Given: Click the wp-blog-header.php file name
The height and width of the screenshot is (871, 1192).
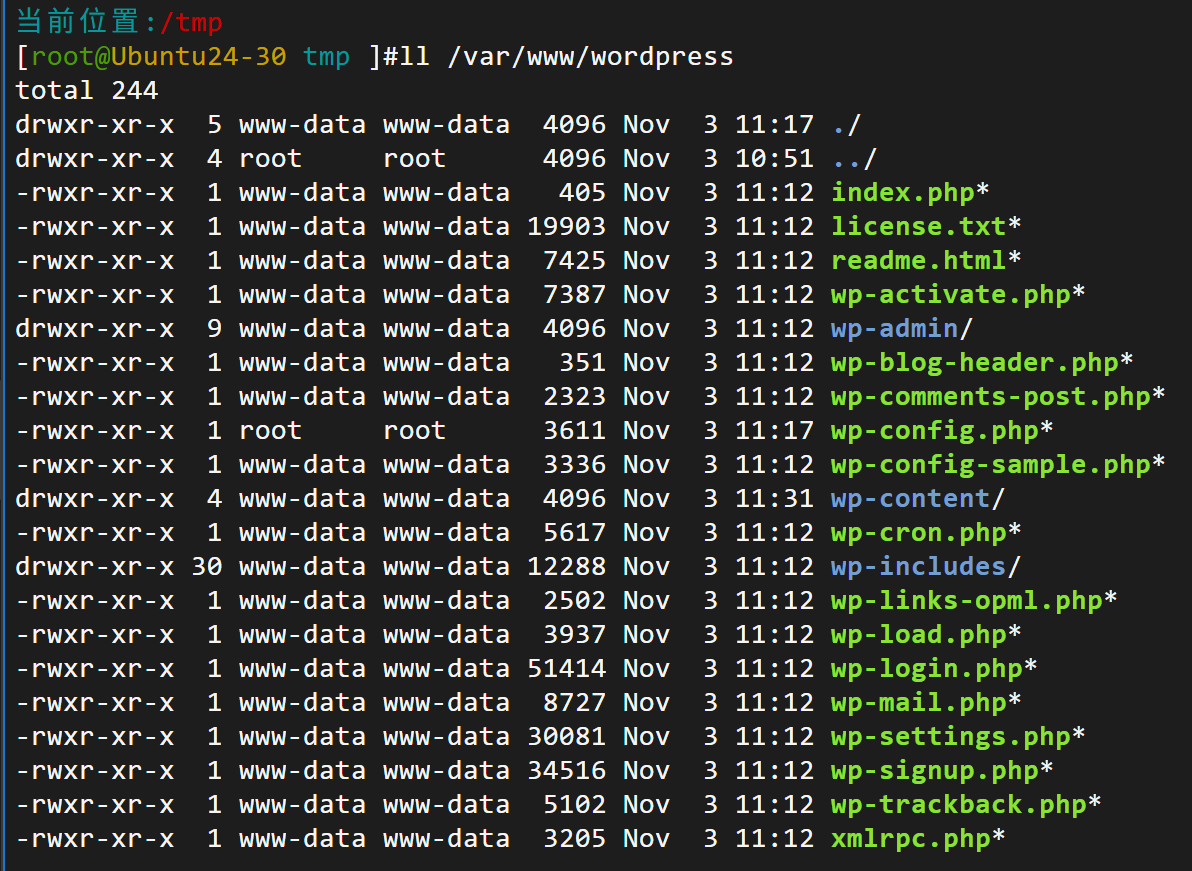Looking at the screenshot, I should point(975,363).
